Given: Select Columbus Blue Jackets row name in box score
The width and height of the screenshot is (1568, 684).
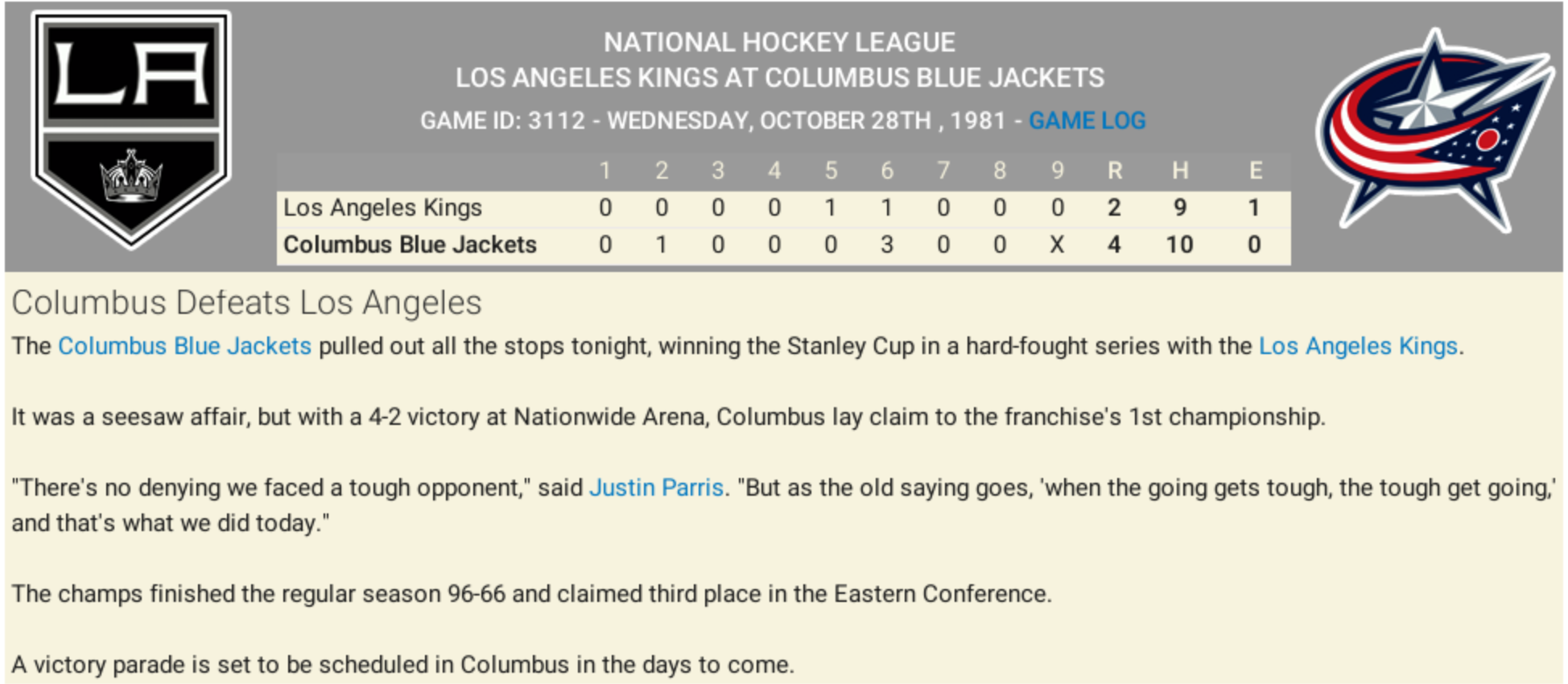Looking at the screenshot, I should [410, 245].
